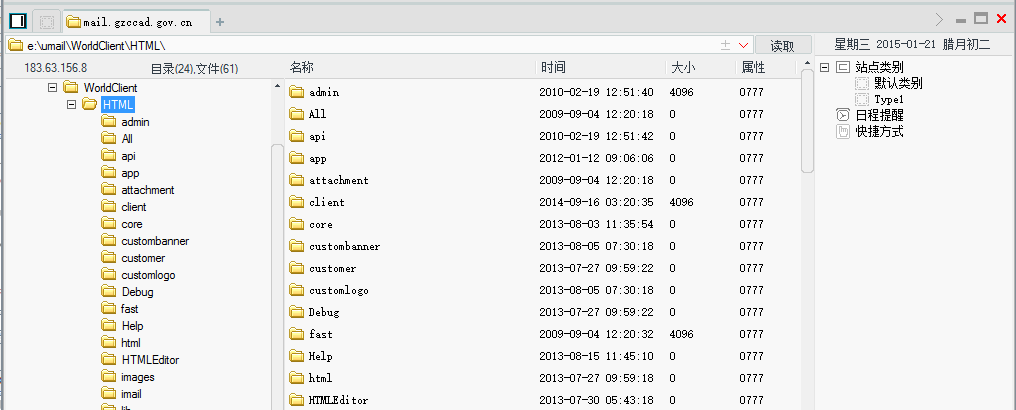Click the sidebar panel toggle icon

(18, 21)
